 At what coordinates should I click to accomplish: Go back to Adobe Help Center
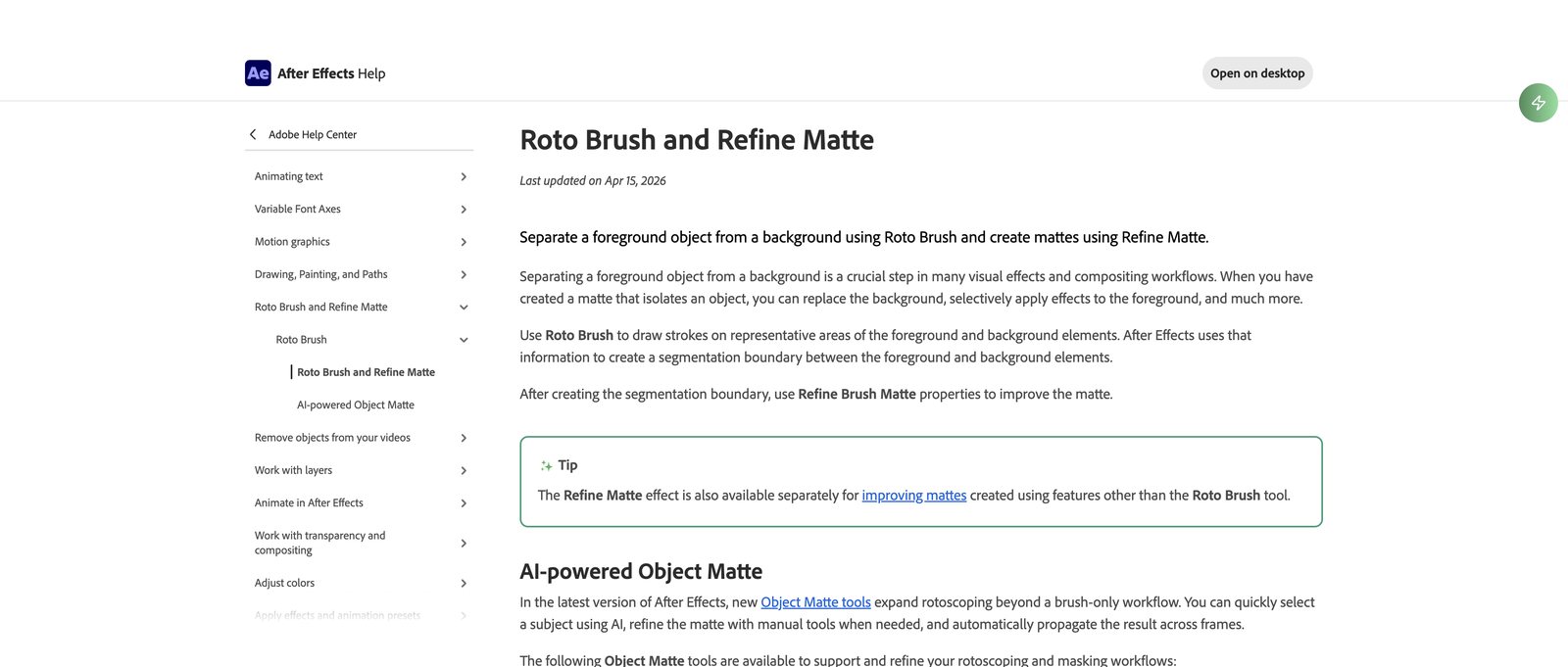coord(313,134)
